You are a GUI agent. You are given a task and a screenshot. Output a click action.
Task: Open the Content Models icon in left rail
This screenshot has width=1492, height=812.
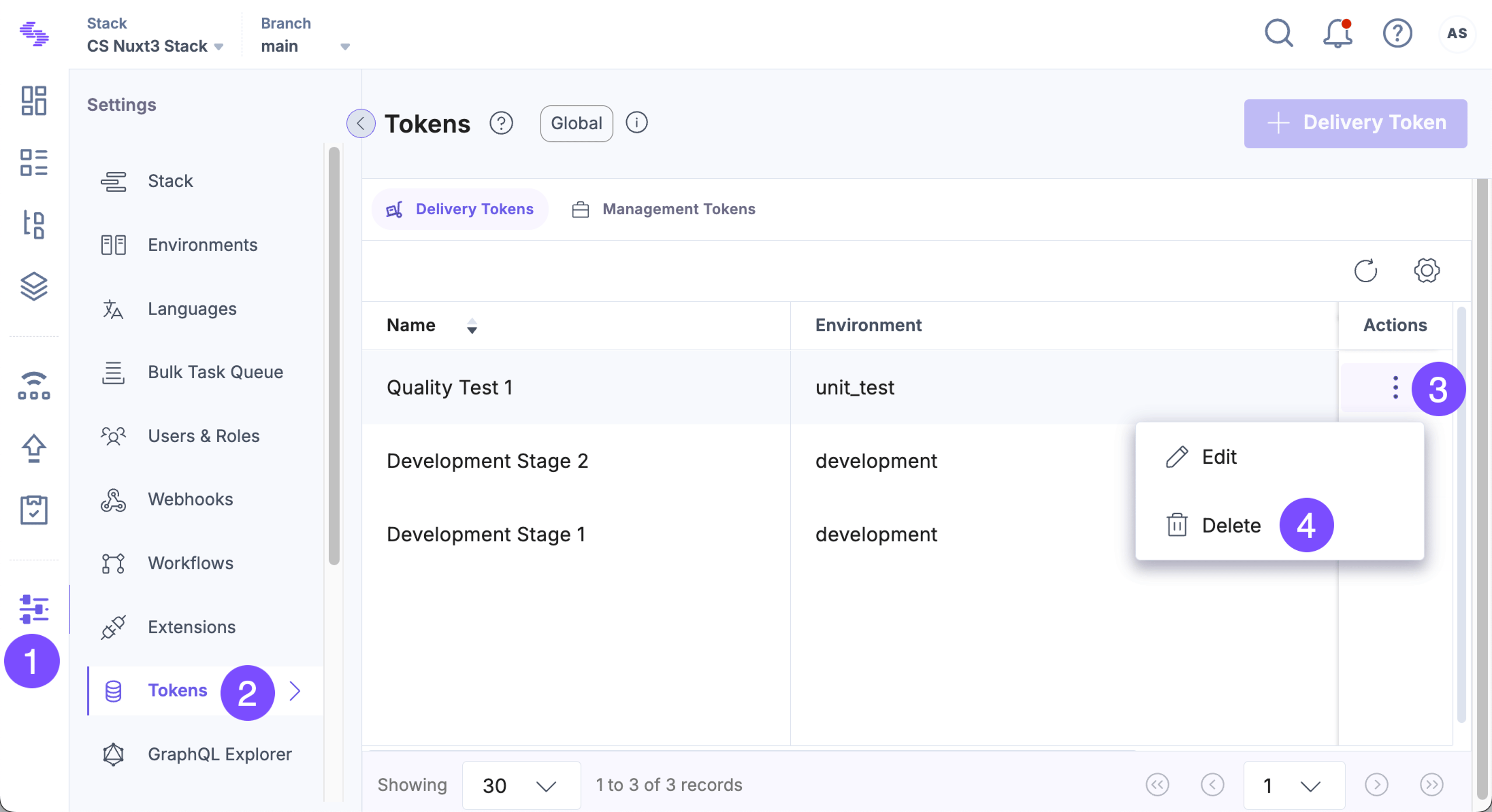pos(33,224)
